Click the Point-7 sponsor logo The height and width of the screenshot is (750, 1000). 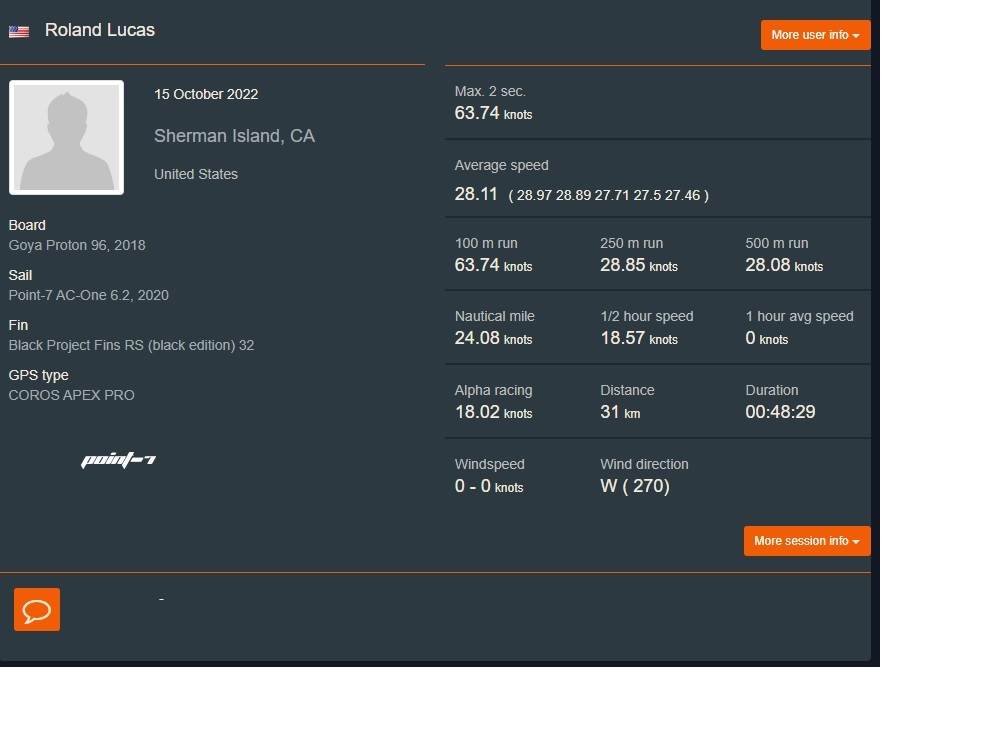(118, 460)
